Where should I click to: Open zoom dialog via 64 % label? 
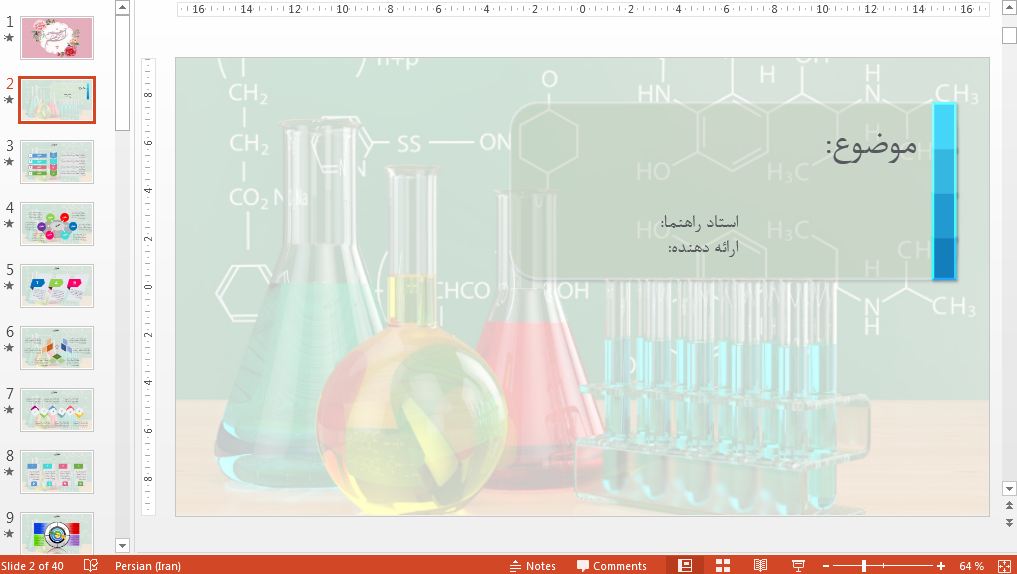(971, 565)
